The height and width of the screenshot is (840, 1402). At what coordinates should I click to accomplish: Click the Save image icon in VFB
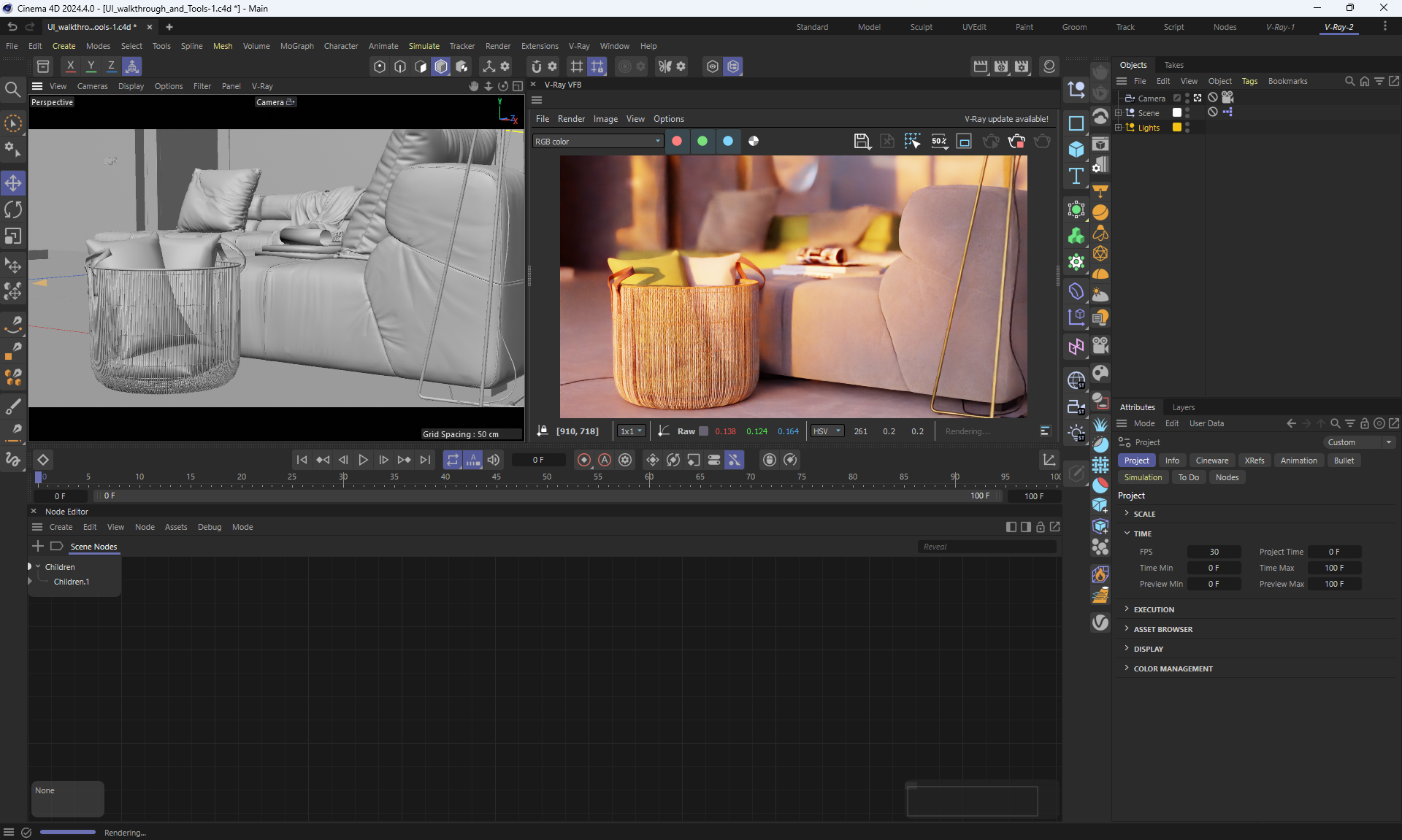tap(862, 142)
